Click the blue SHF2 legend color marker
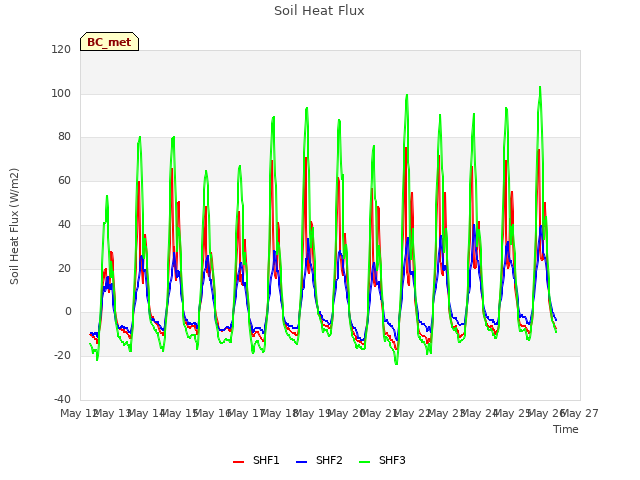The height and width of the screenshot is (480, 640). tap(301, 462)
